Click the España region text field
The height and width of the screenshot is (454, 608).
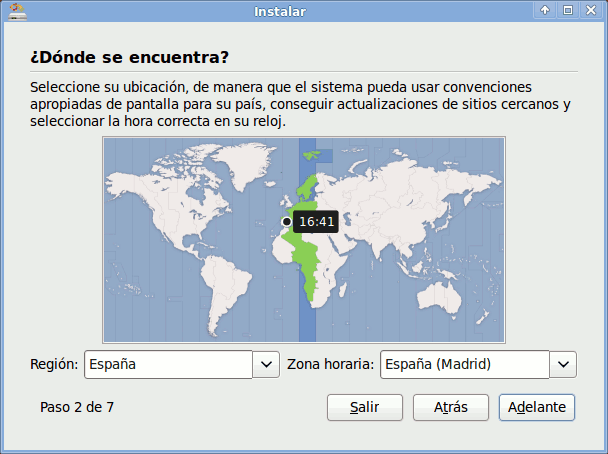pos(168,364)
